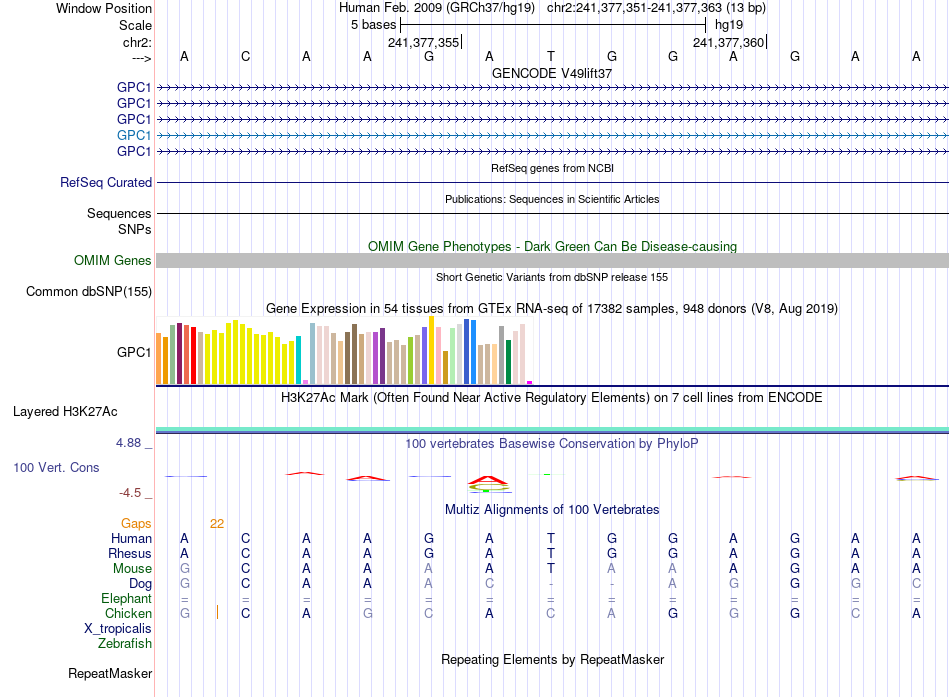Click the tallest gold bar in GTEx chart
The image size is (950, 697).
pos(431,350)
